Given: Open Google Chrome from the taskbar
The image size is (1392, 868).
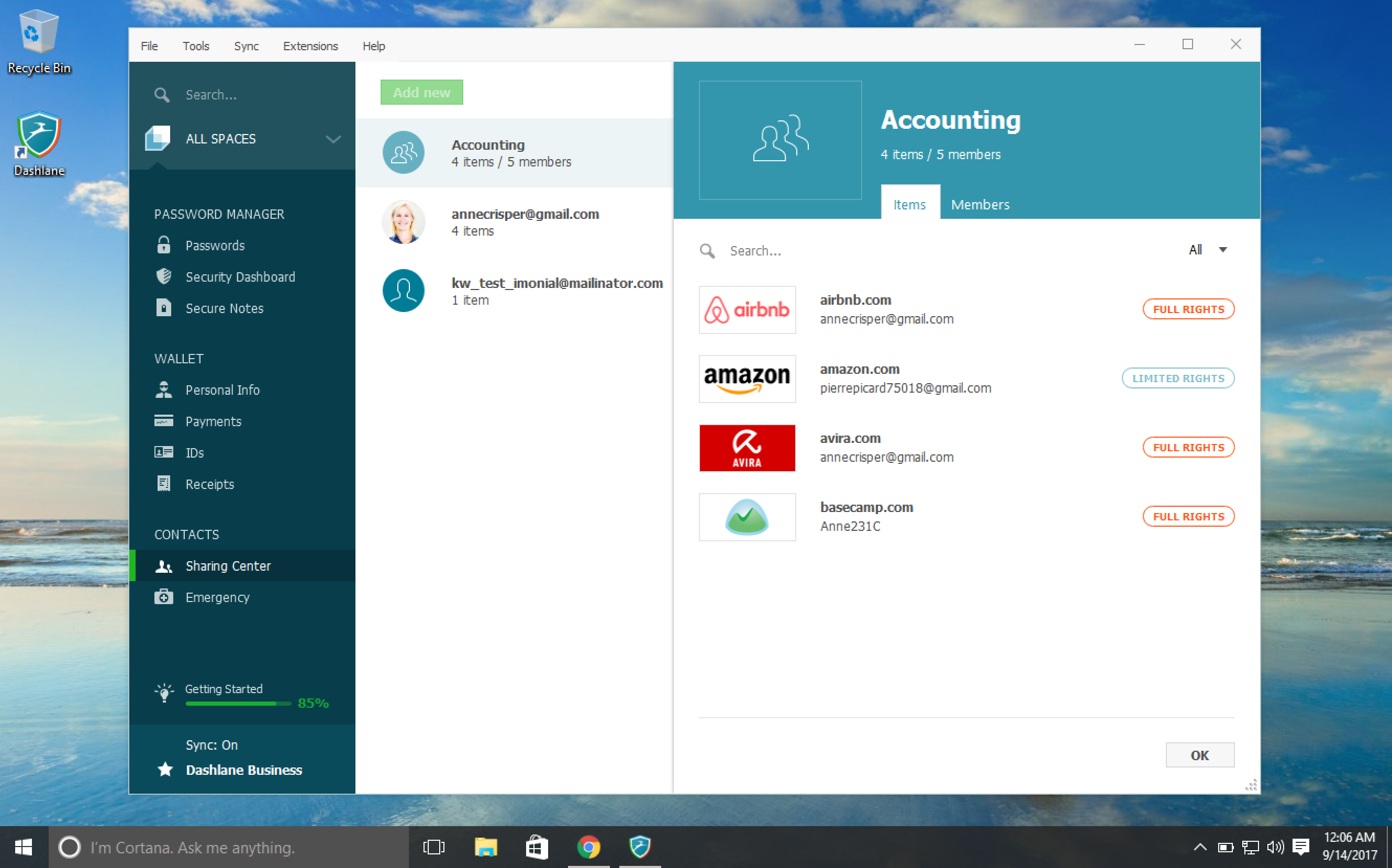Looking at the screenshot, I should coord(588,848).
